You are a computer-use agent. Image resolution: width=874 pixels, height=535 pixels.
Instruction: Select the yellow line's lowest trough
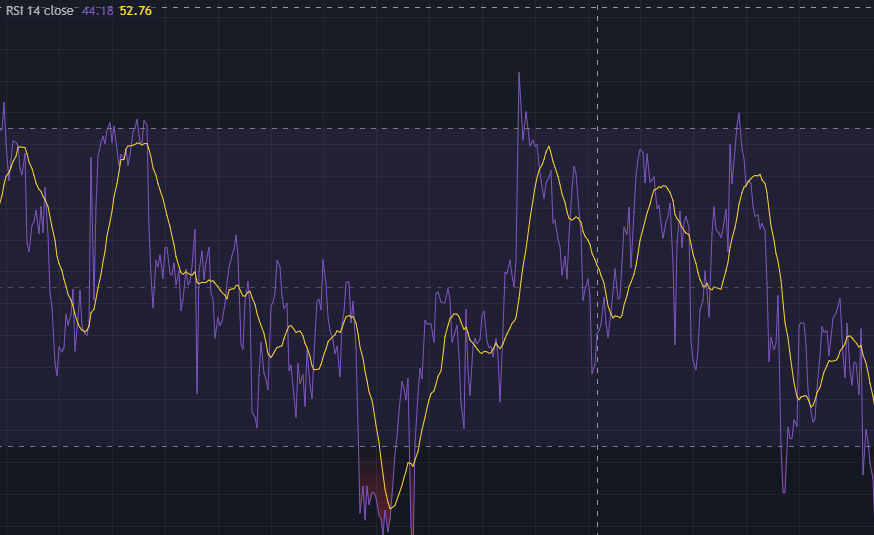pos(389,508)
